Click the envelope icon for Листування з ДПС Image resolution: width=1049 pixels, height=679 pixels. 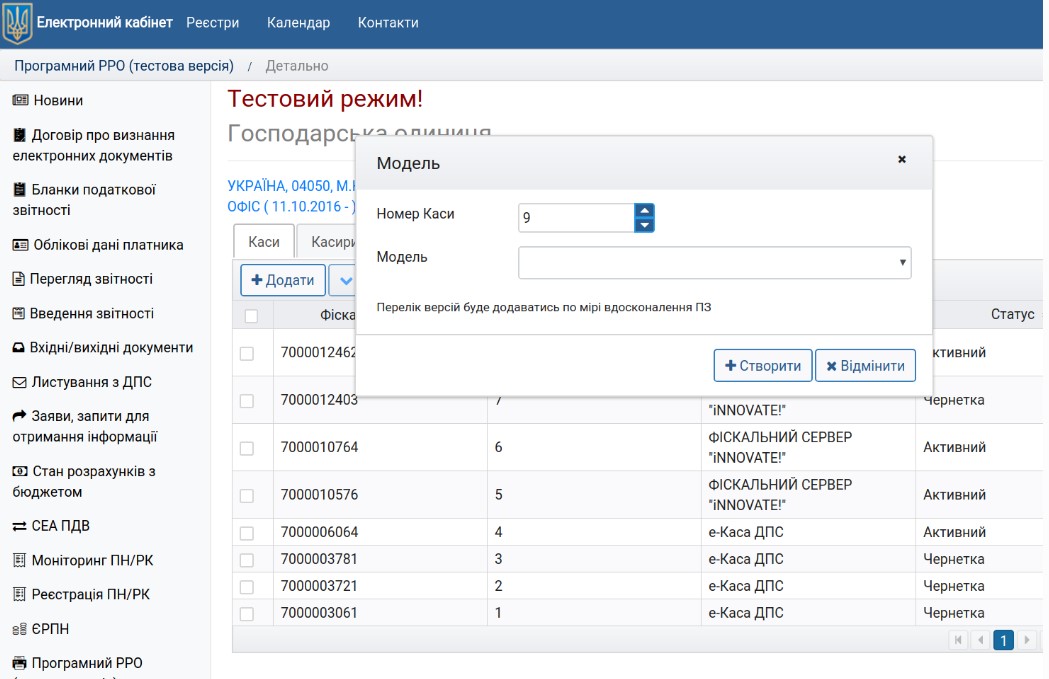click(20, 382)
